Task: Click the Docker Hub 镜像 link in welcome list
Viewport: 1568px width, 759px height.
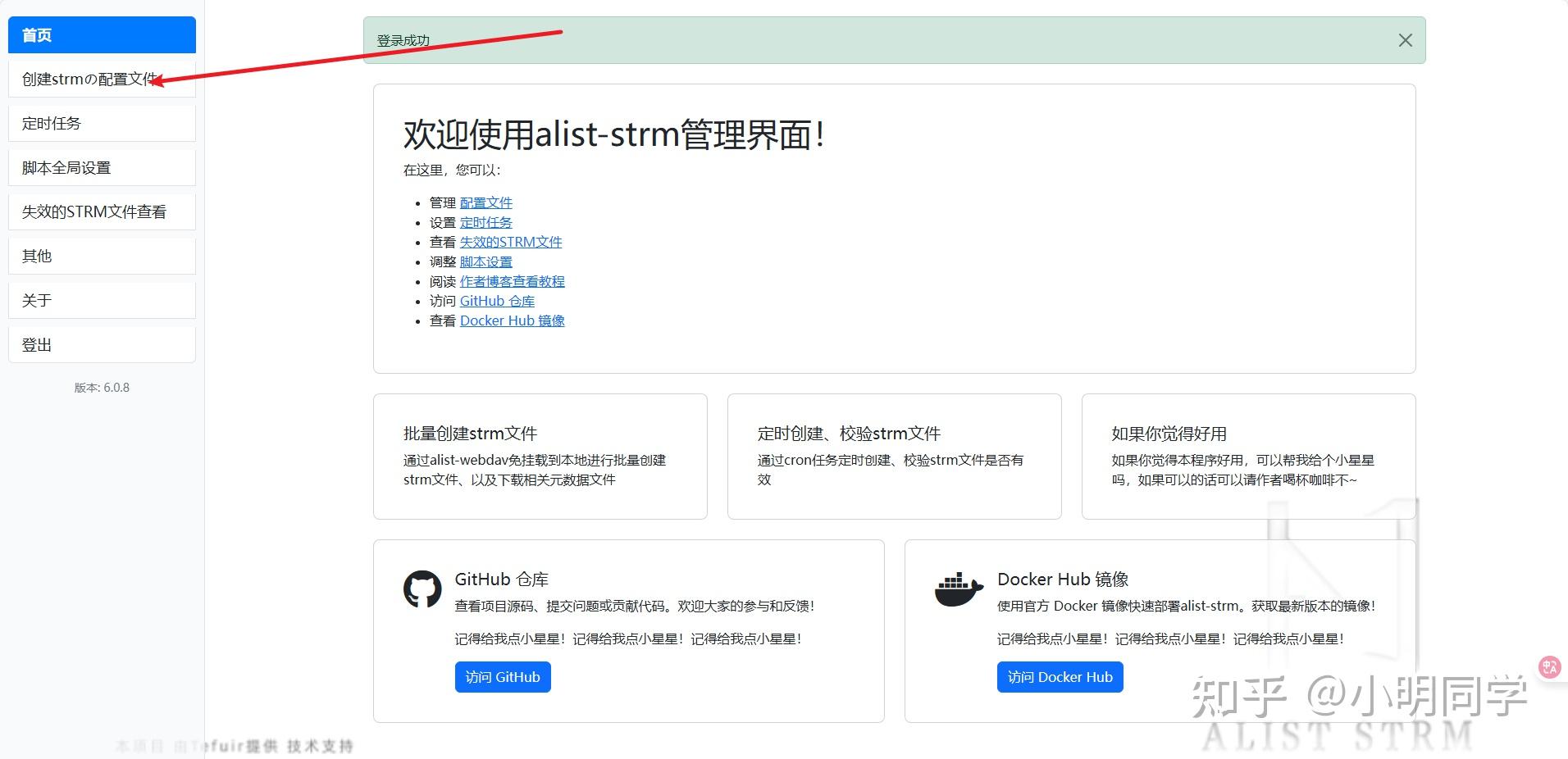Action: point(512,320)
